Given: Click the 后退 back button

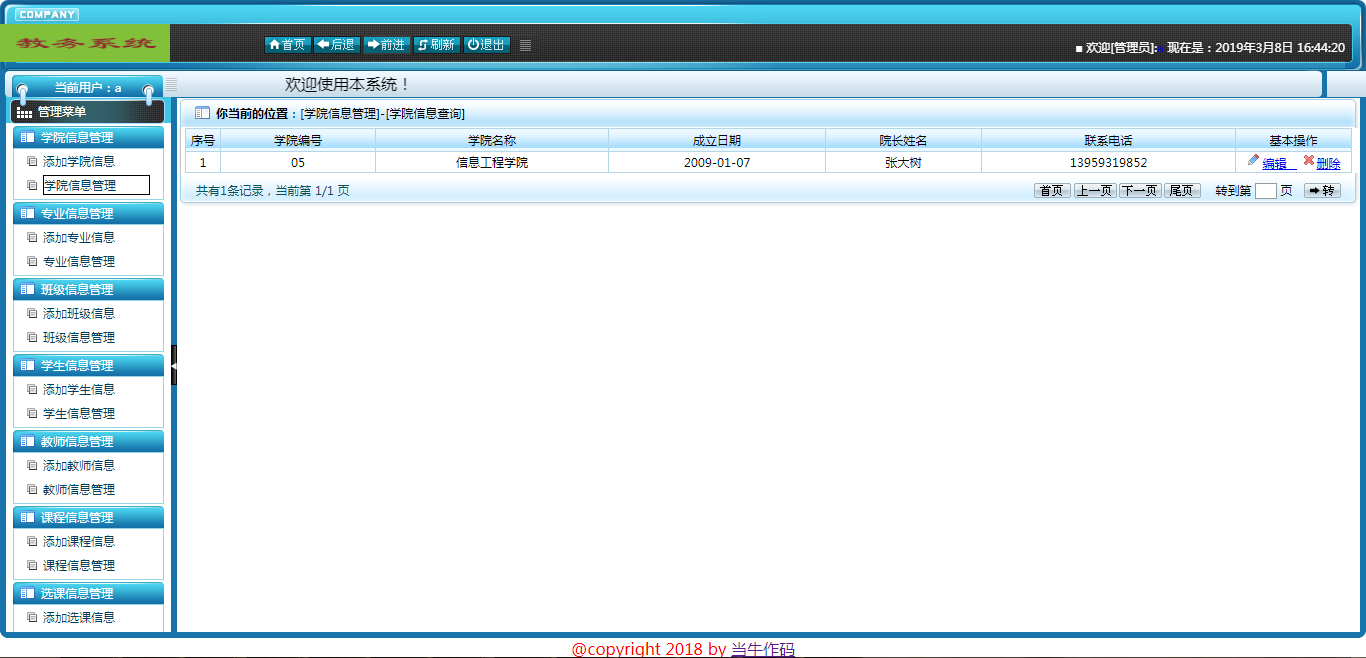Looking at the screenshot, I should pos(337,45).
